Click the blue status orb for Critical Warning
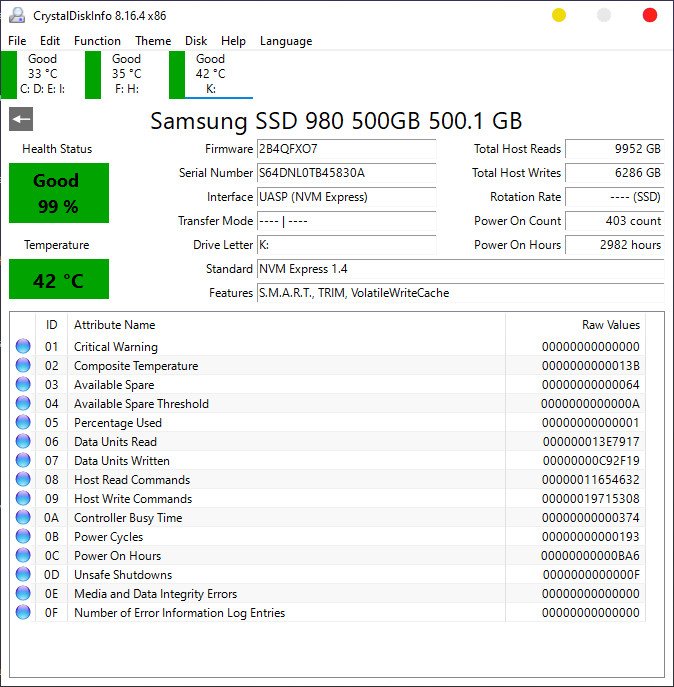 [23, 346]
